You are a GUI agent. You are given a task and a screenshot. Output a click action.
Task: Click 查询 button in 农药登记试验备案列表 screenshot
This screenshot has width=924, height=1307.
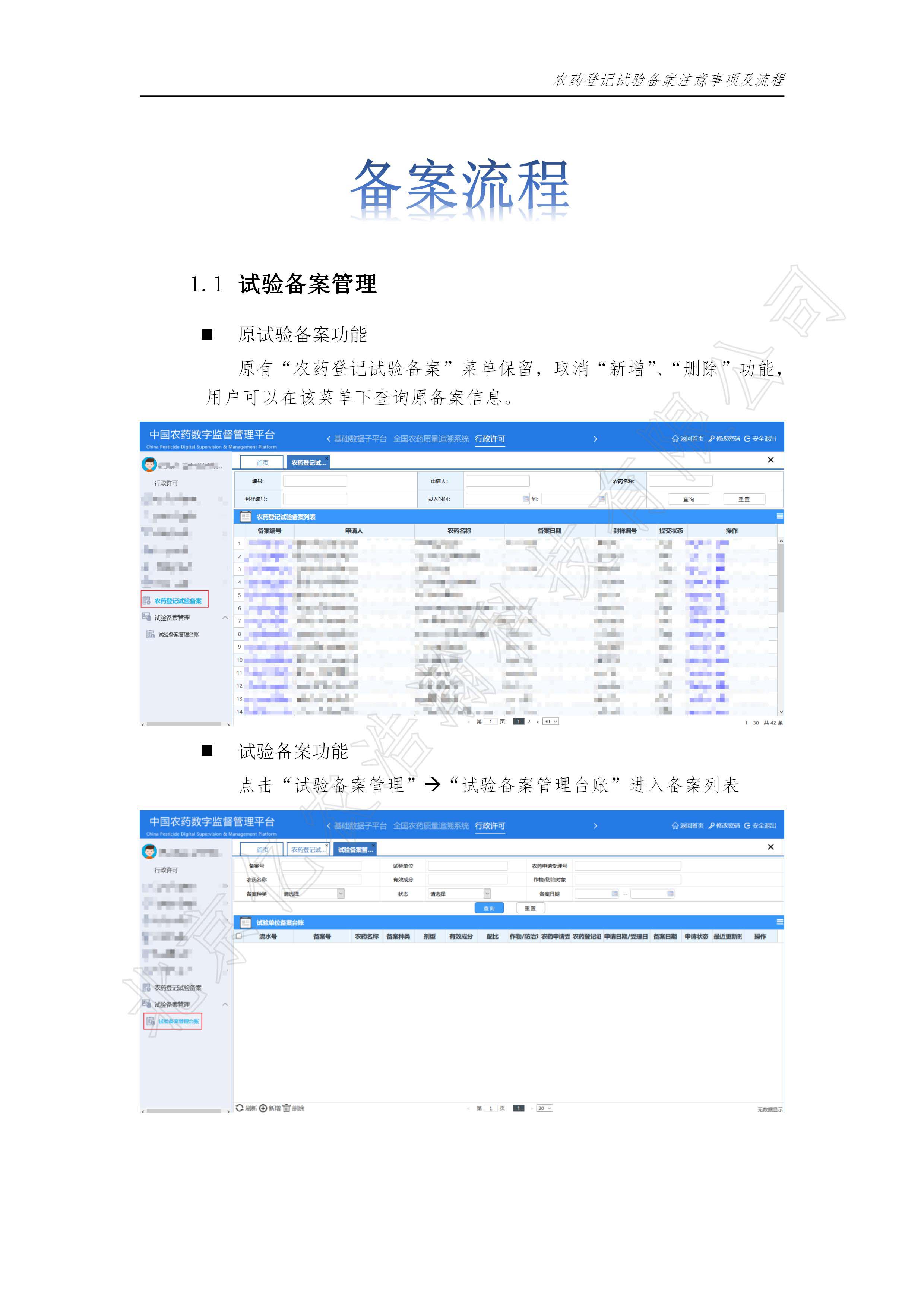pos(689,499)
